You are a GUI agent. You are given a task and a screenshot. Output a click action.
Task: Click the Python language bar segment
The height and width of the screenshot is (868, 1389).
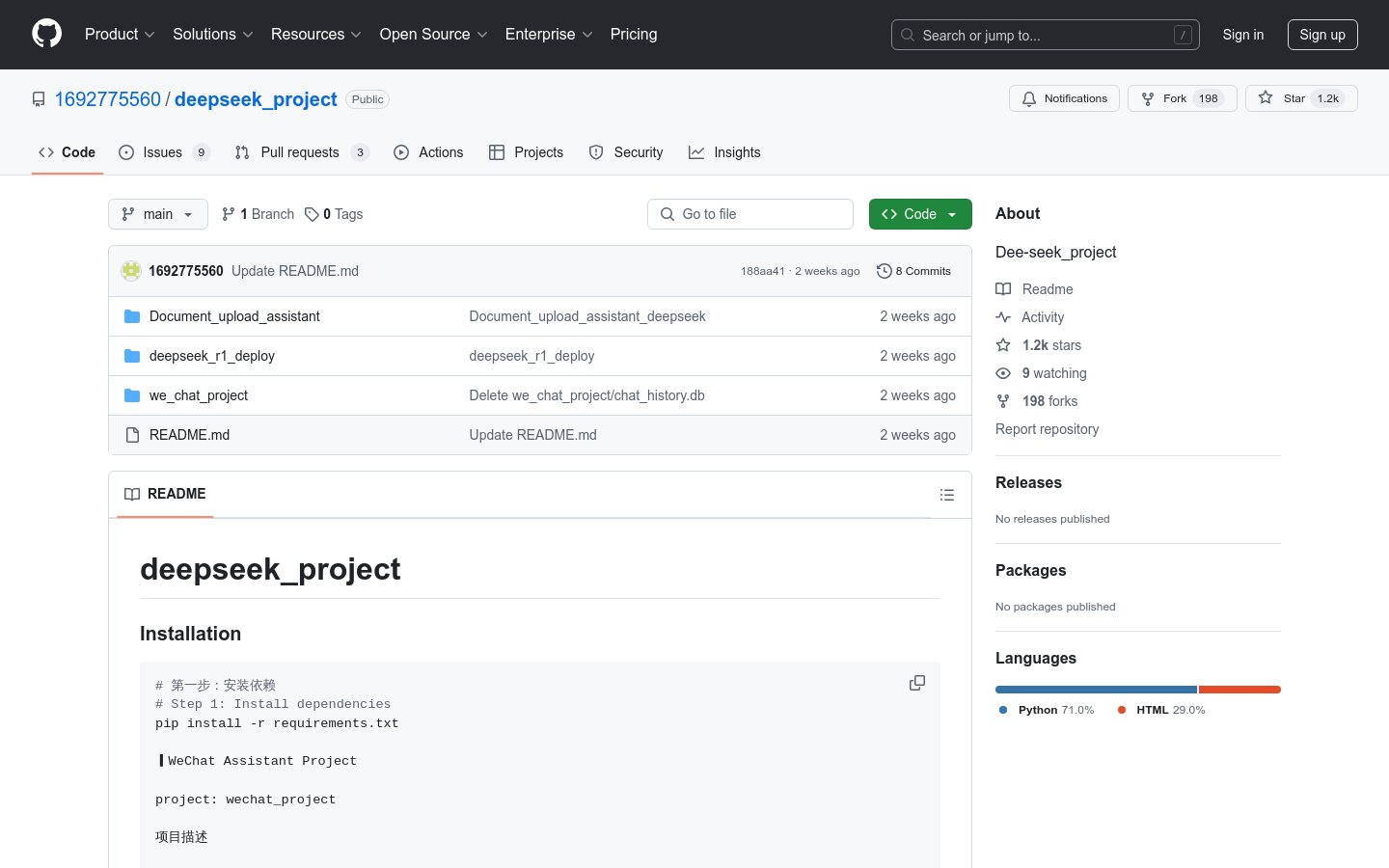1096,690
